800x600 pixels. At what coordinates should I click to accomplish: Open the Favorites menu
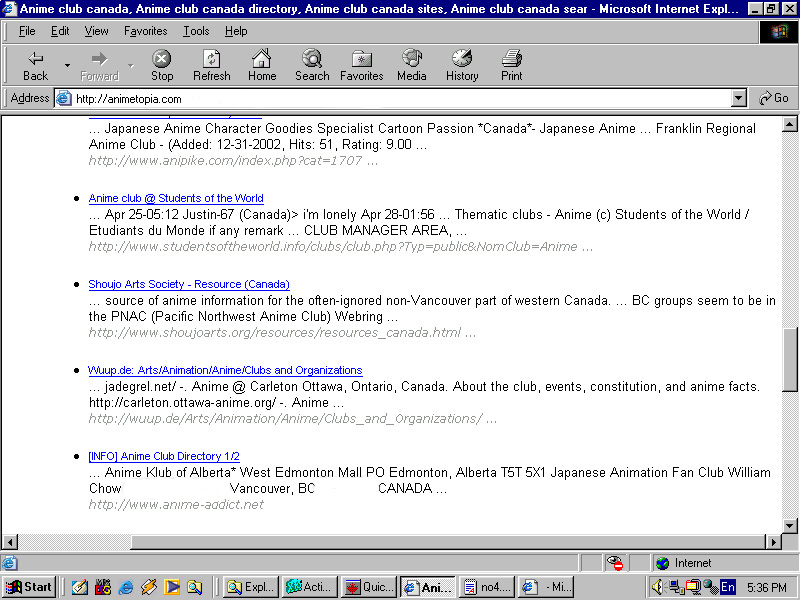[x=145, y=31]
